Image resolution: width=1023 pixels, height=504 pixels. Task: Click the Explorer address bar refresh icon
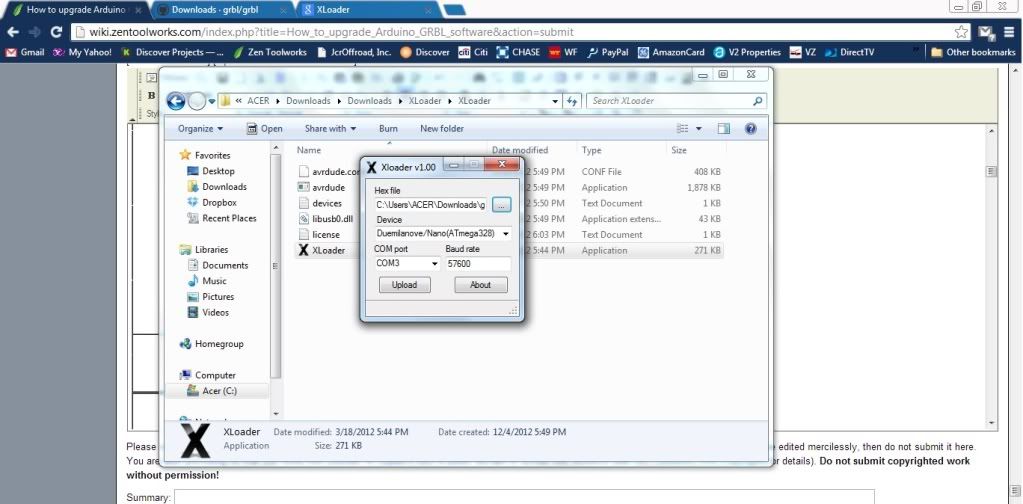[572, 101]
